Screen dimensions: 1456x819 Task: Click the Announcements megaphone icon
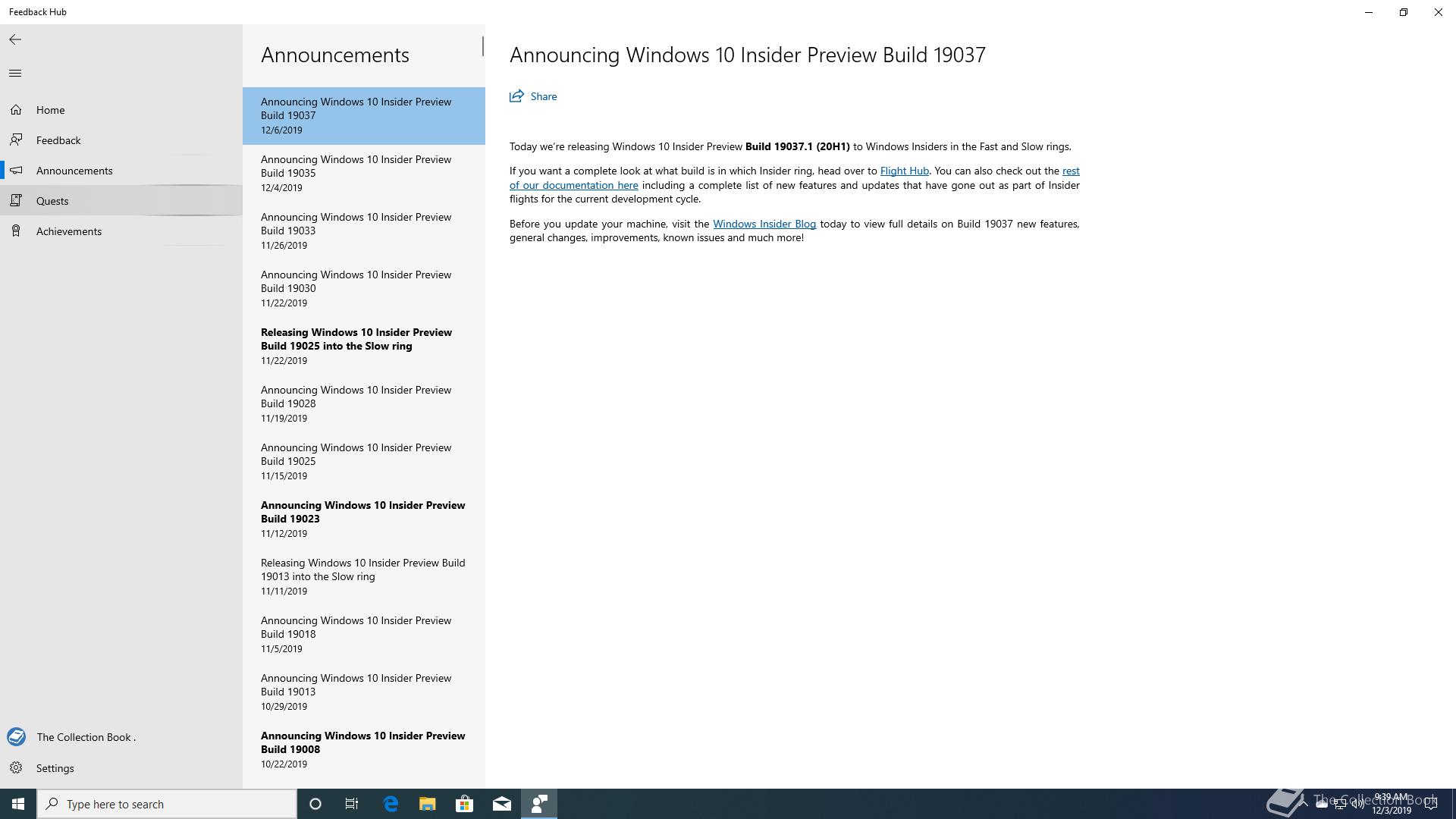click(16, 171)
